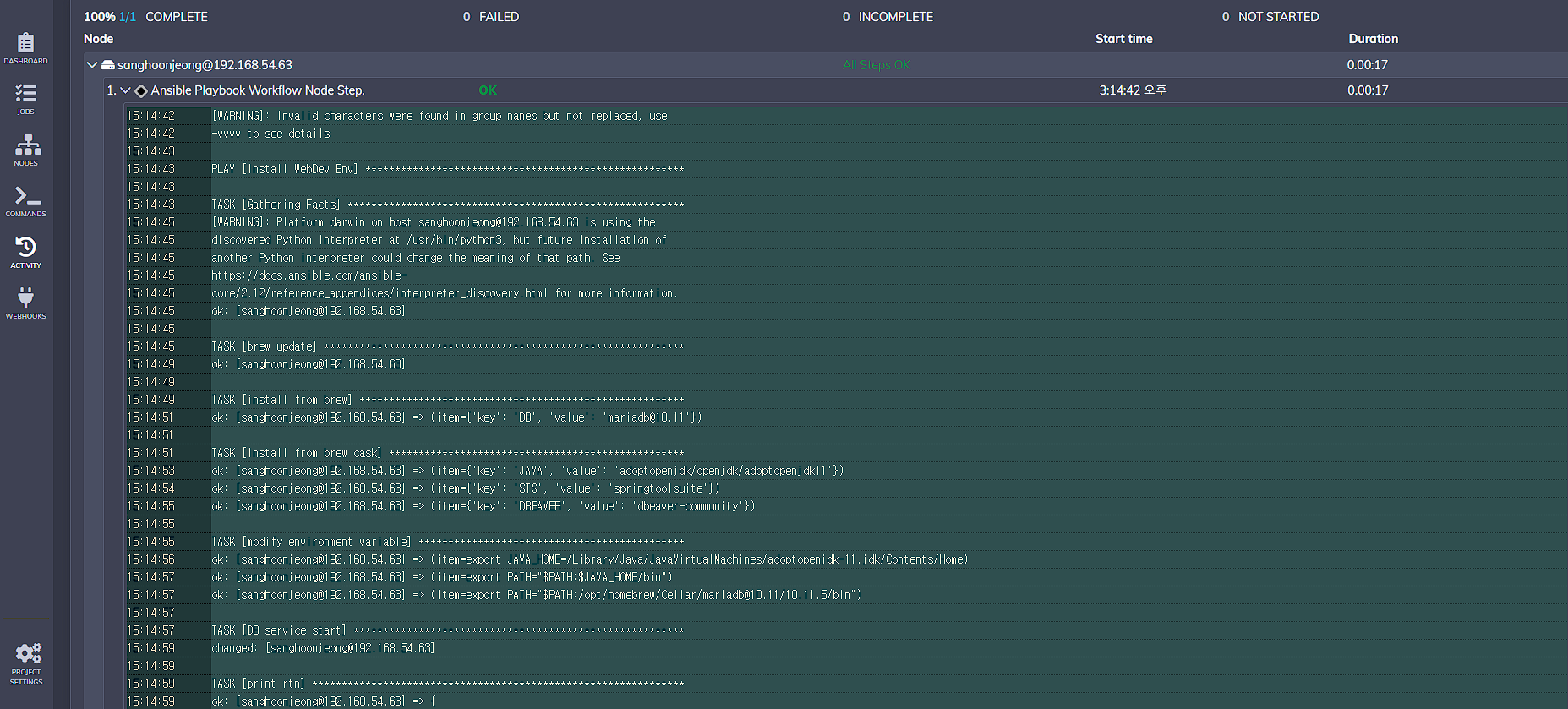
Task: Click log line TASK [DB service start]
Action: [x=447, y=630]
